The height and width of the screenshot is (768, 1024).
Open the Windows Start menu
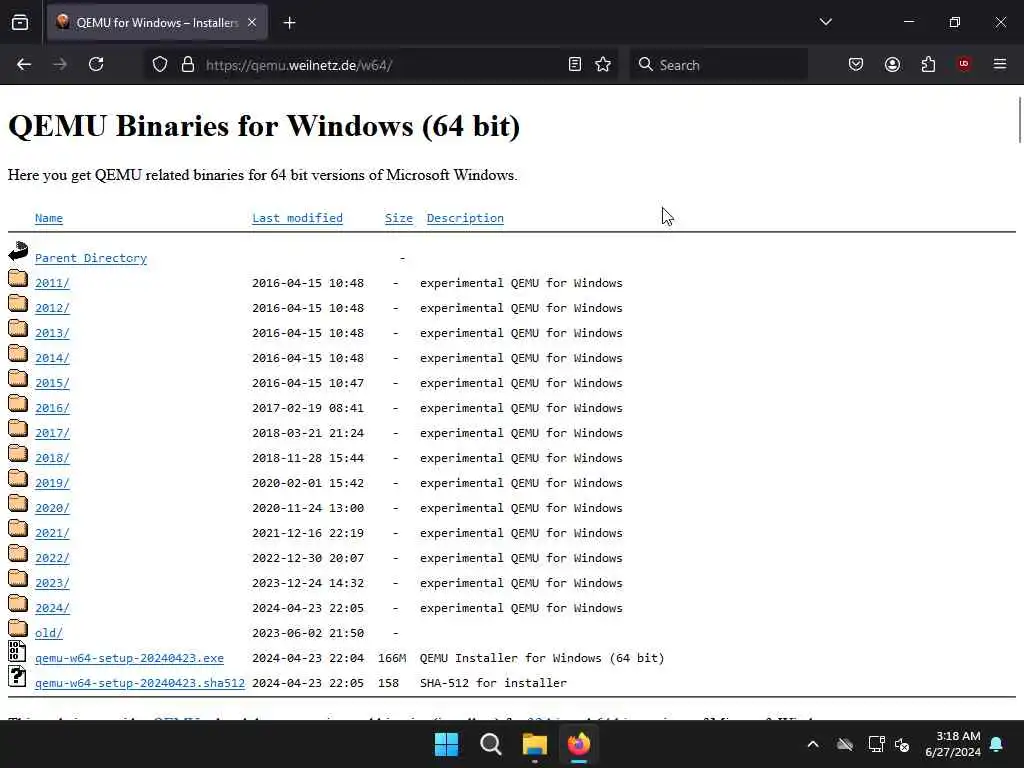coord(447,744)
